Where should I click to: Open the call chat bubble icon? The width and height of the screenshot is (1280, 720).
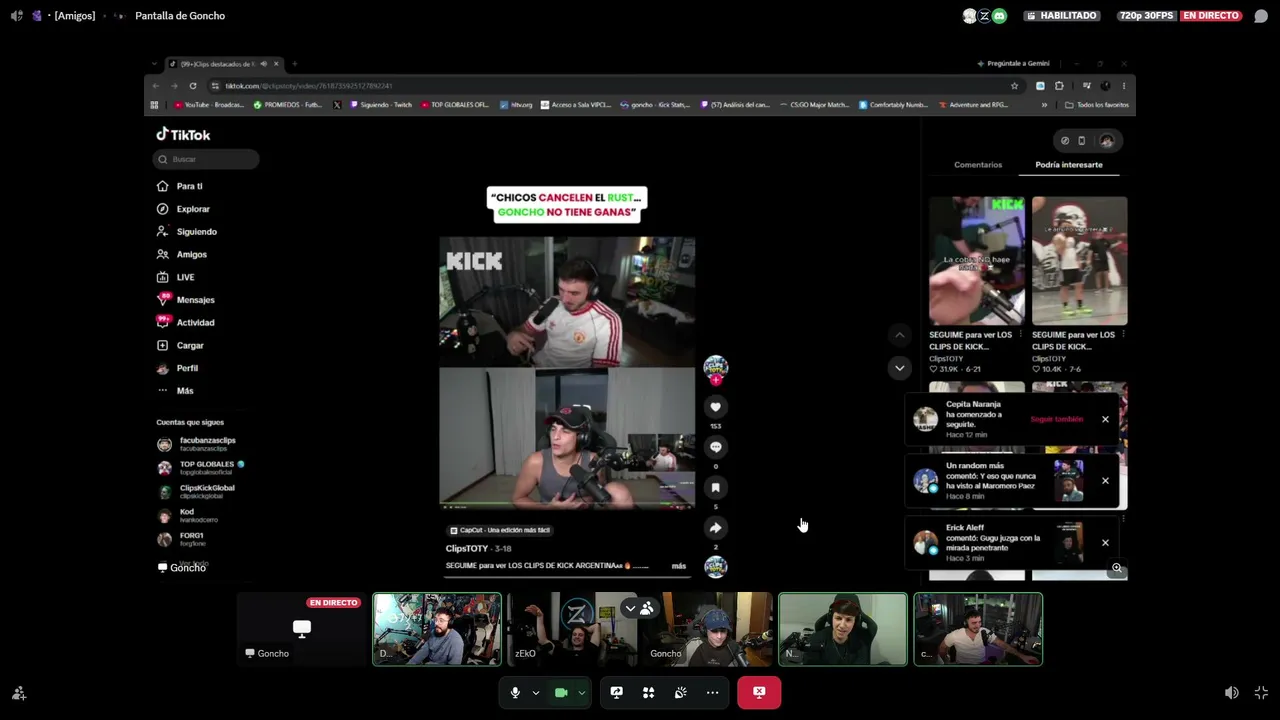[1261, 16]
